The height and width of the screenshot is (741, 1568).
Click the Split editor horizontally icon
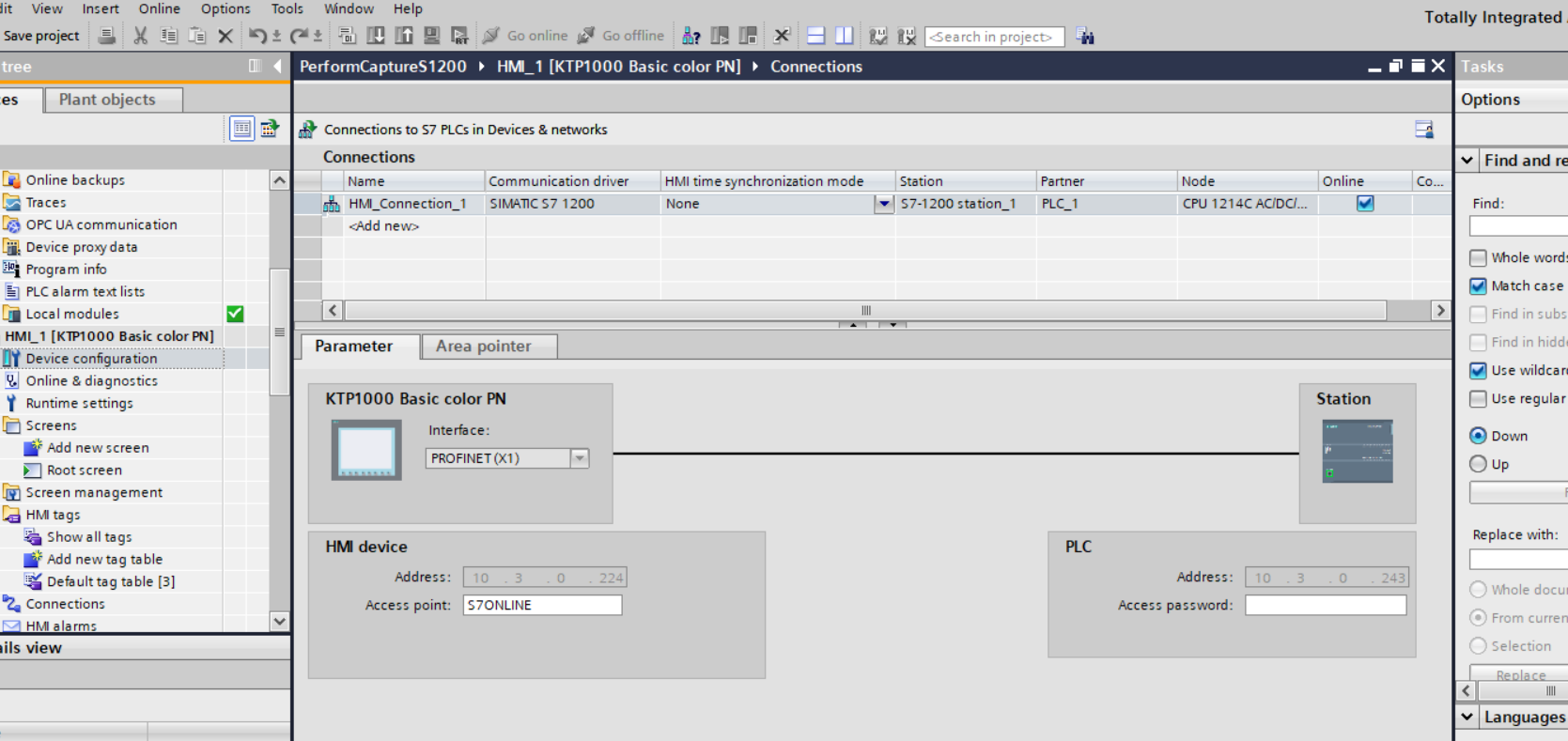[816, 36]
